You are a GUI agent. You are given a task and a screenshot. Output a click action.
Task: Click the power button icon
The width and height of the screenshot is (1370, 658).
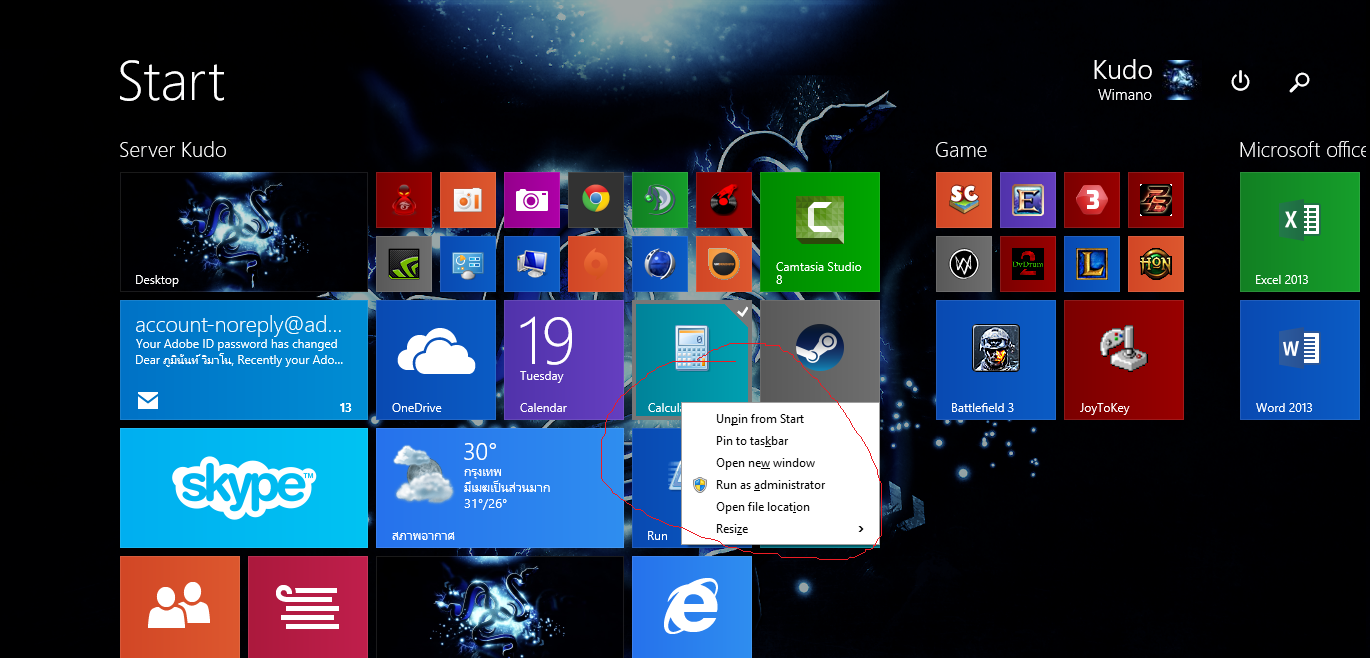pos(1240,81)
